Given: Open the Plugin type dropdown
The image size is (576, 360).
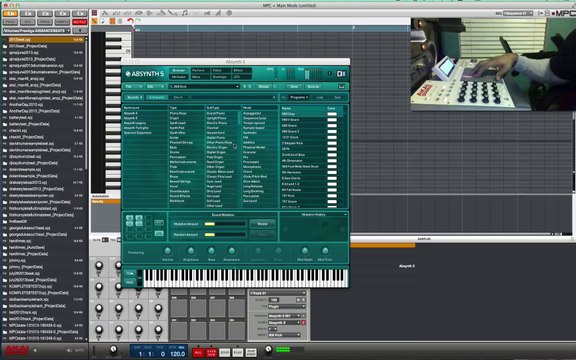Looking at the screenshot, I should pyautogui.click(x=287, y=306).
